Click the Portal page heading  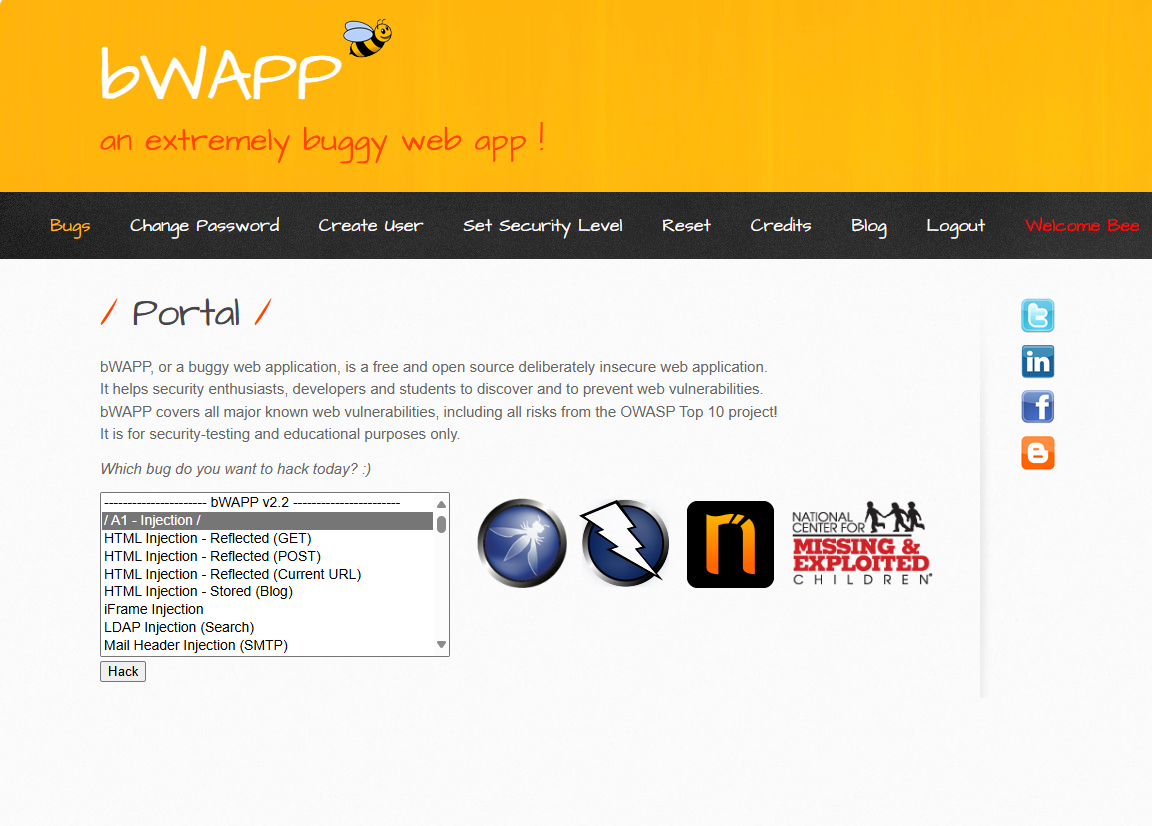(x=186, y=313)
